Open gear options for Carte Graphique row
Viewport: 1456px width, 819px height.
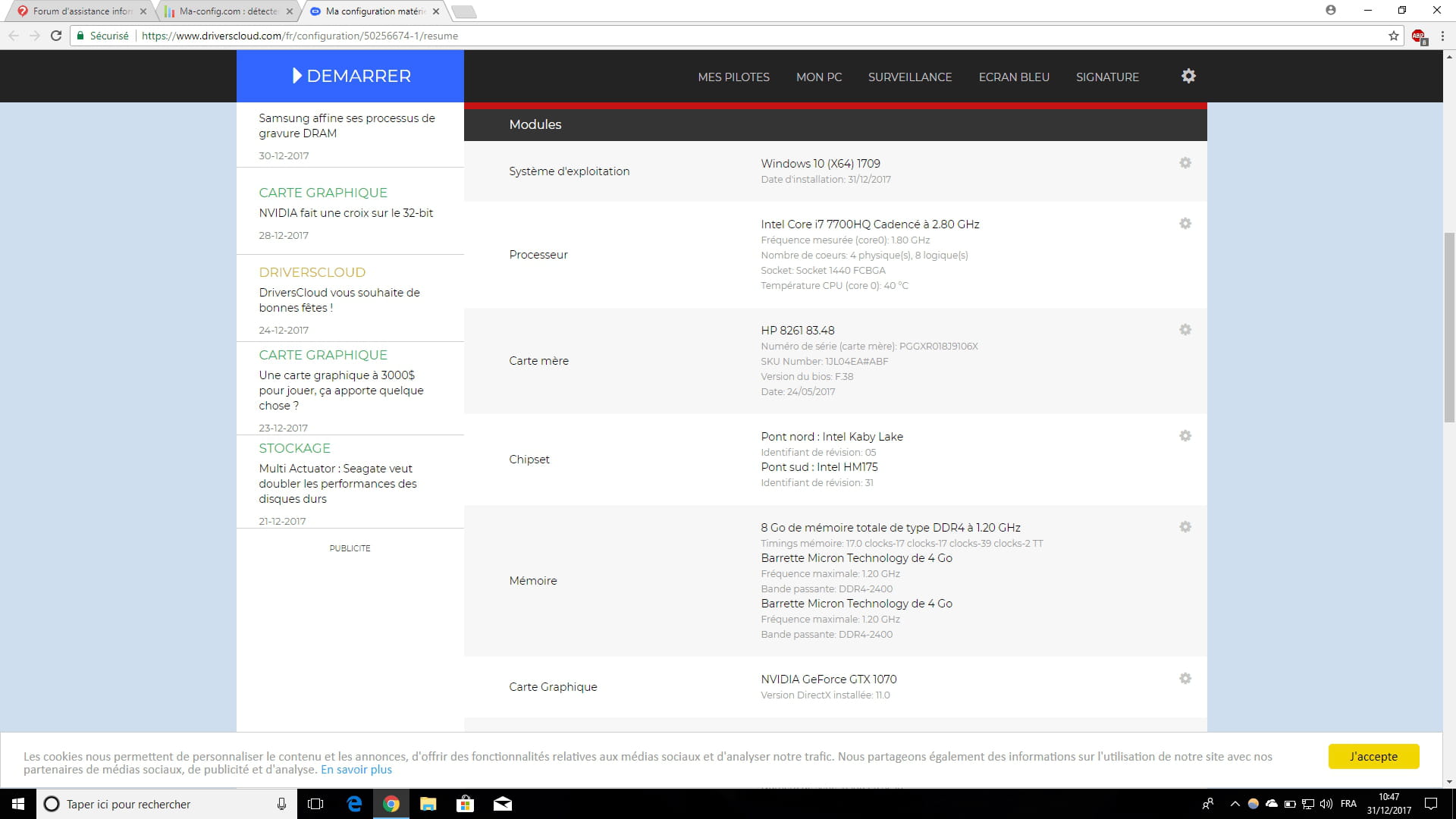(x=1185, y=679)
